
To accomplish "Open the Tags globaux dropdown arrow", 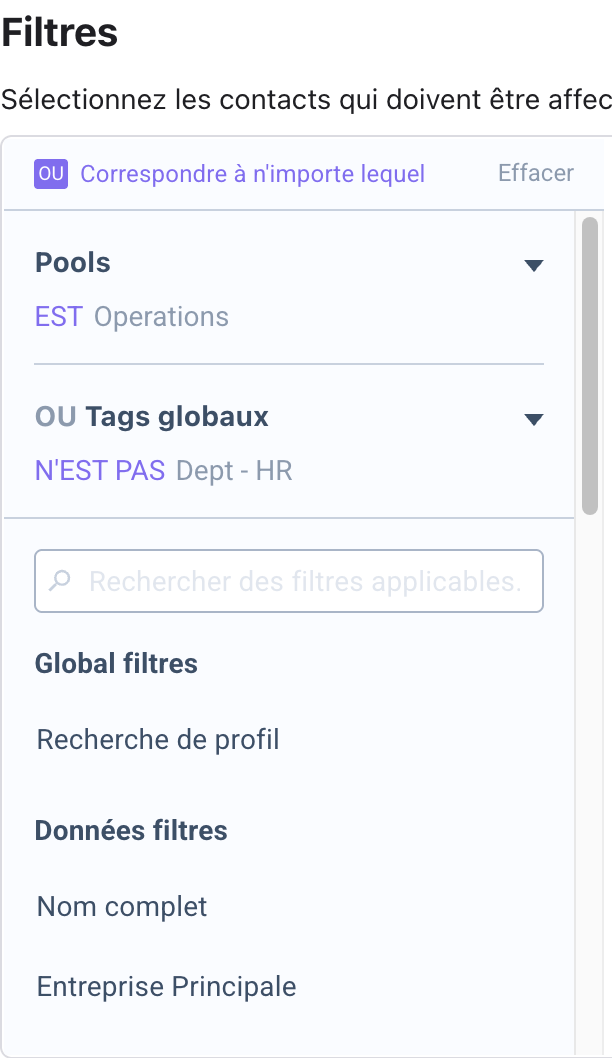I will (534, 419).
